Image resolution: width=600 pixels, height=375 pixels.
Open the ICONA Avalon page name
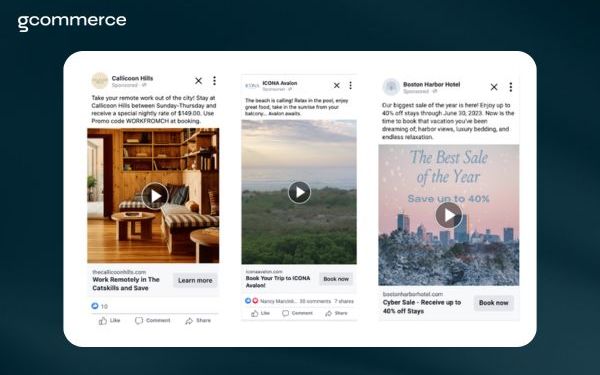tap(280, 83)
